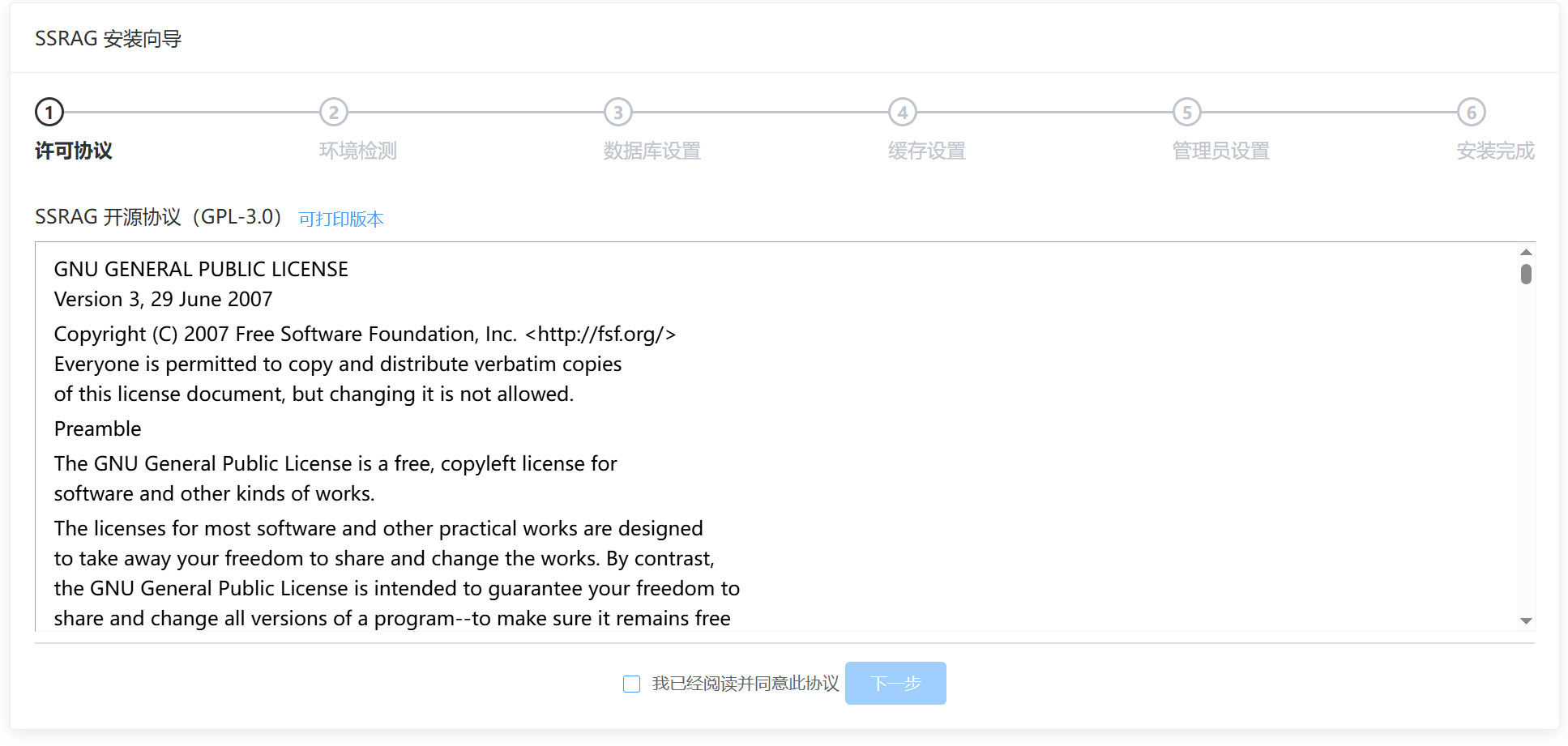Viewport: 1568px width, 746px height.
Task: Click the 'SSRAG 安装向导' title
Action: pos(108,39)
